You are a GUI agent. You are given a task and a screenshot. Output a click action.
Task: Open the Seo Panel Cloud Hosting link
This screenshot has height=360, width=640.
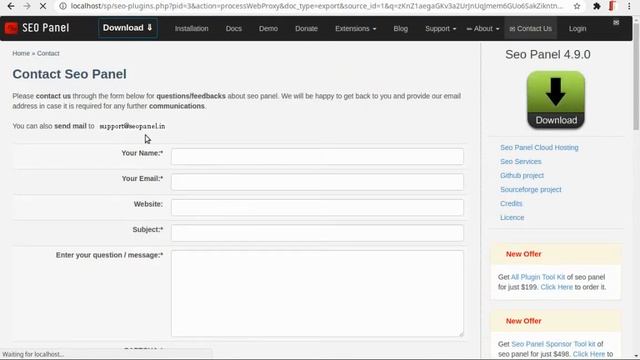point(539,147)
